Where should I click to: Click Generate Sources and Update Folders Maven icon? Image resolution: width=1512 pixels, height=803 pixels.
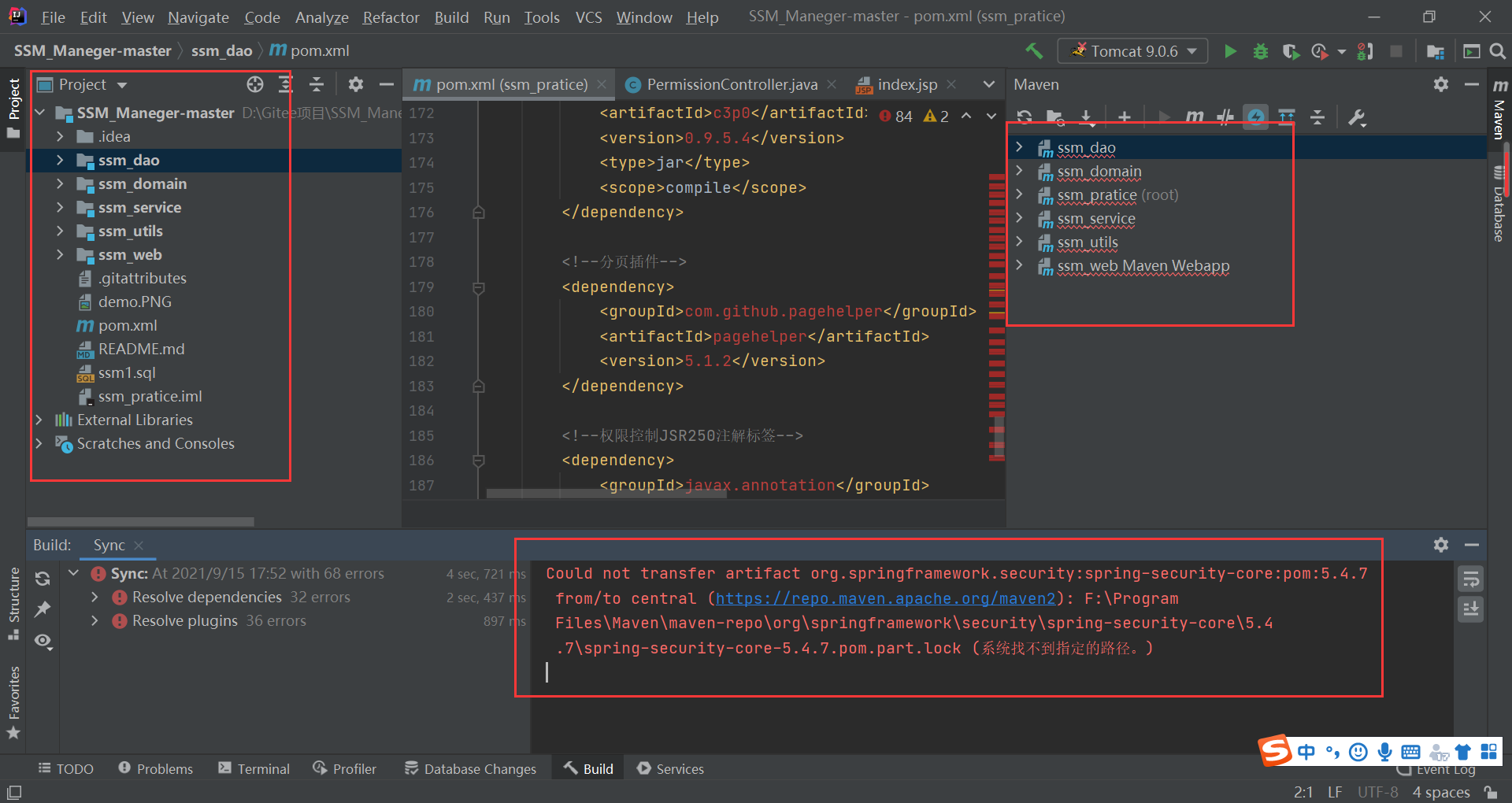pos(1055,117)
